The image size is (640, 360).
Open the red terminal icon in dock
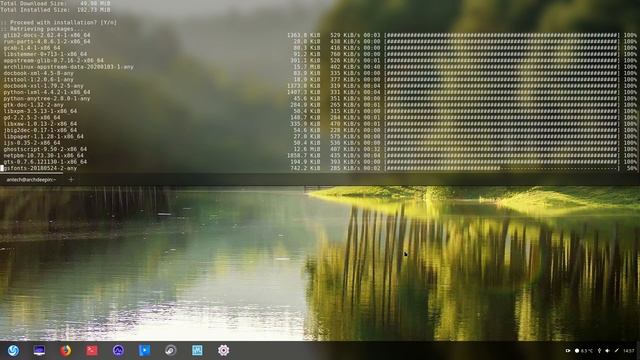pos(92,350)
